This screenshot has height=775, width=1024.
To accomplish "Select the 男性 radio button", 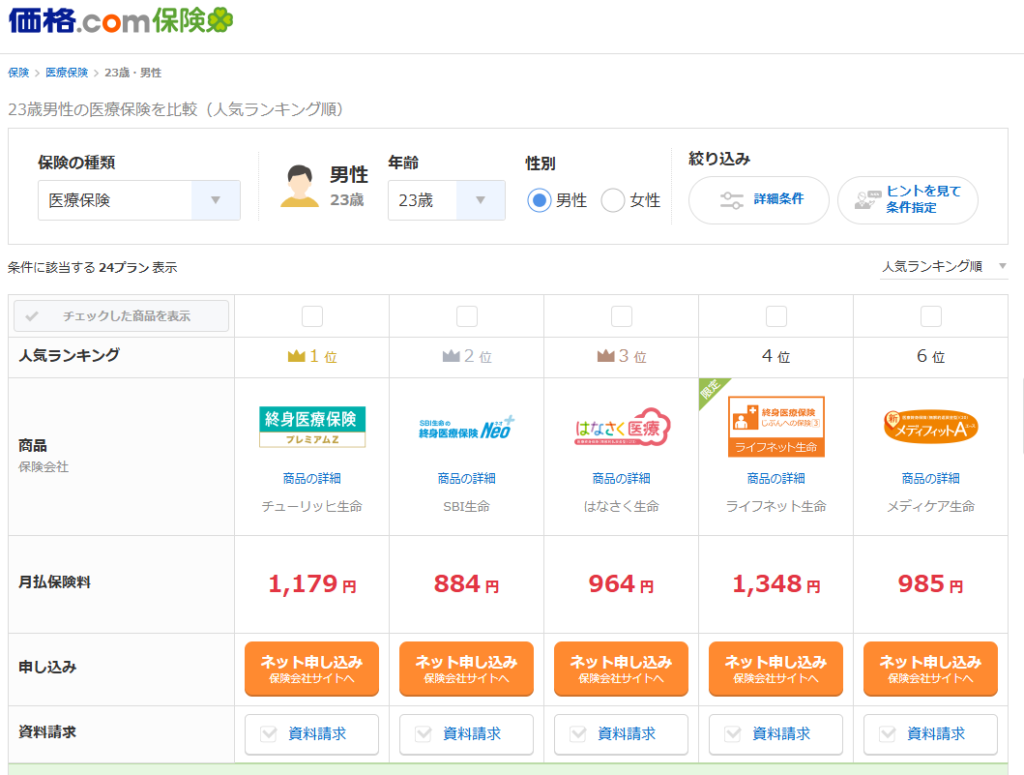I will (x=539, y=200).
